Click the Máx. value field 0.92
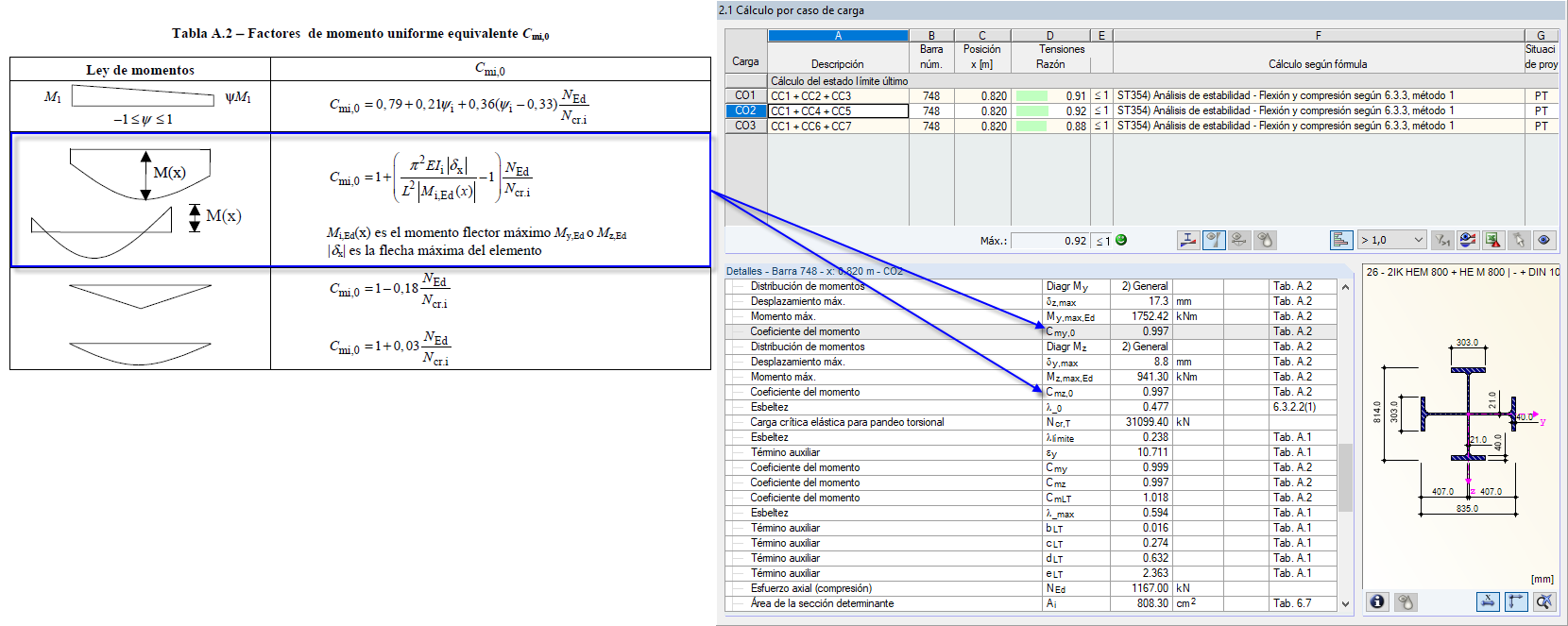This screenshot has height=626, width=1568. 1050,241
